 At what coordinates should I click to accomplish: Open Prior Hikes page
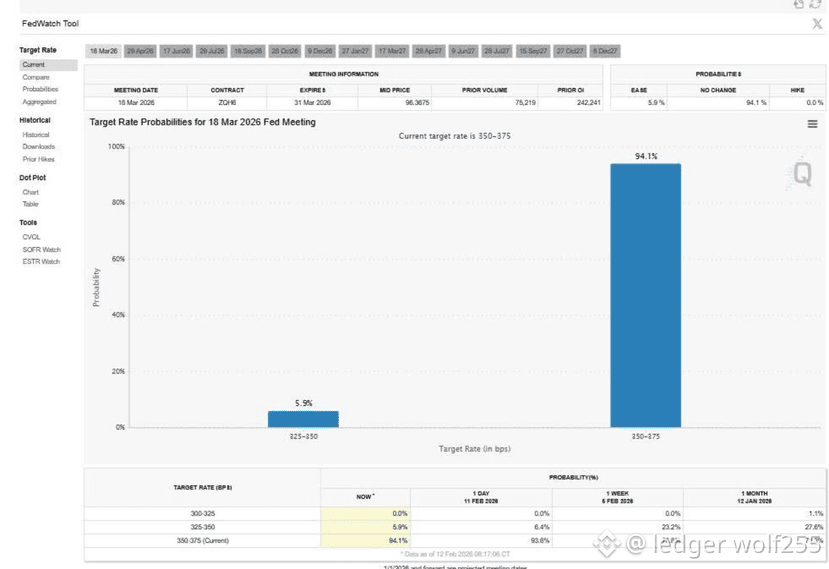(x=38, y=159)
